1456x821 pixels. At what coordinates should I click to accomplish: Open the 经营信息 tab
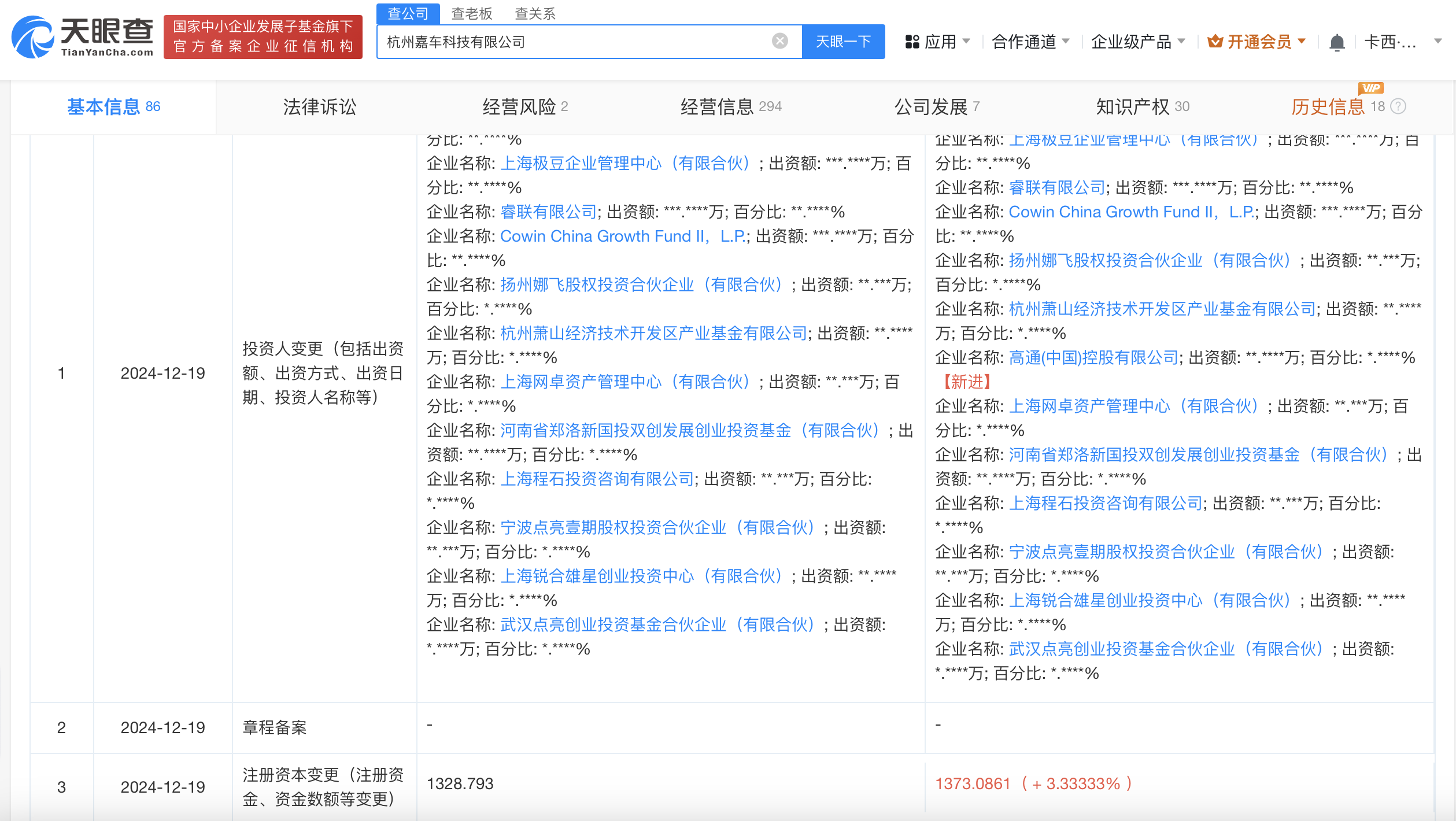pyautogui.click(x=731, y=107)
